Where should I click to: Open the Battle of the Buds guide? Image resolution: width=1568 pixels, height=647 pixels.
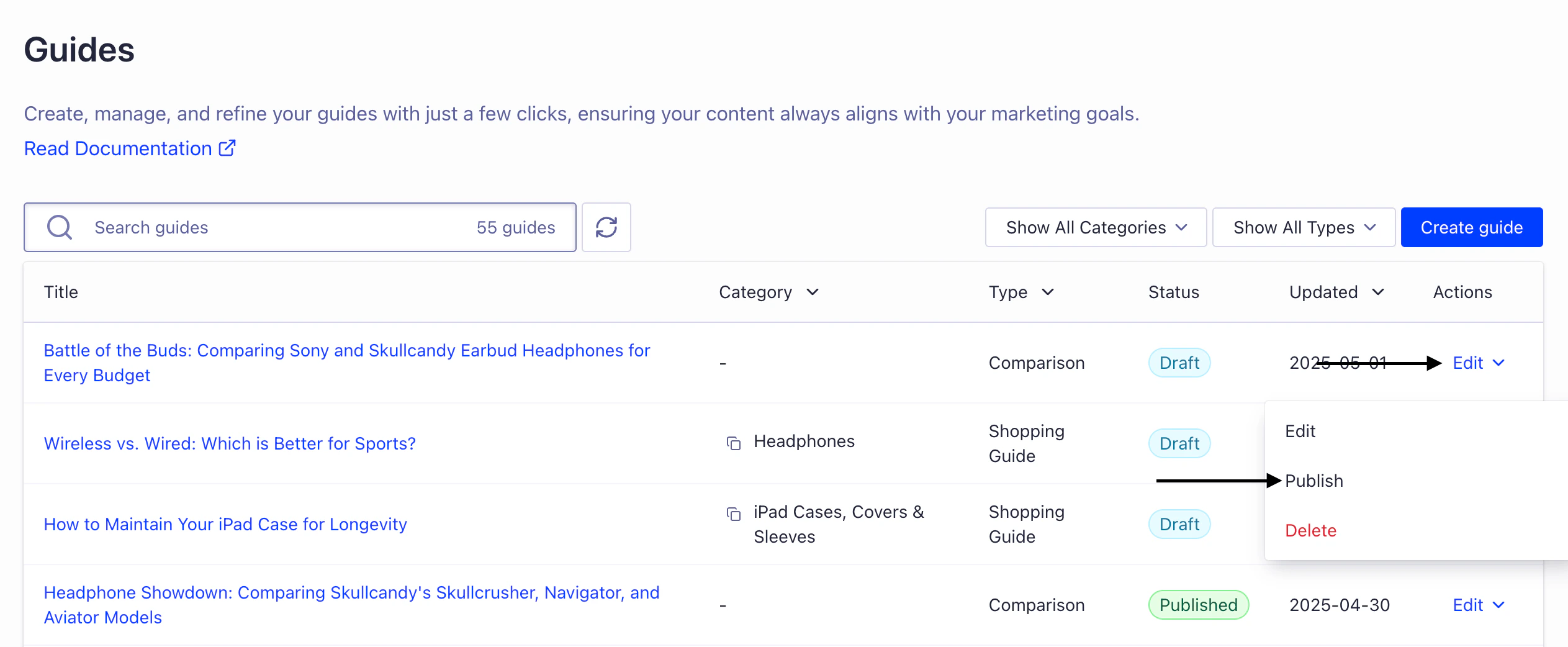pyautogui.click(x=347, y=363)
